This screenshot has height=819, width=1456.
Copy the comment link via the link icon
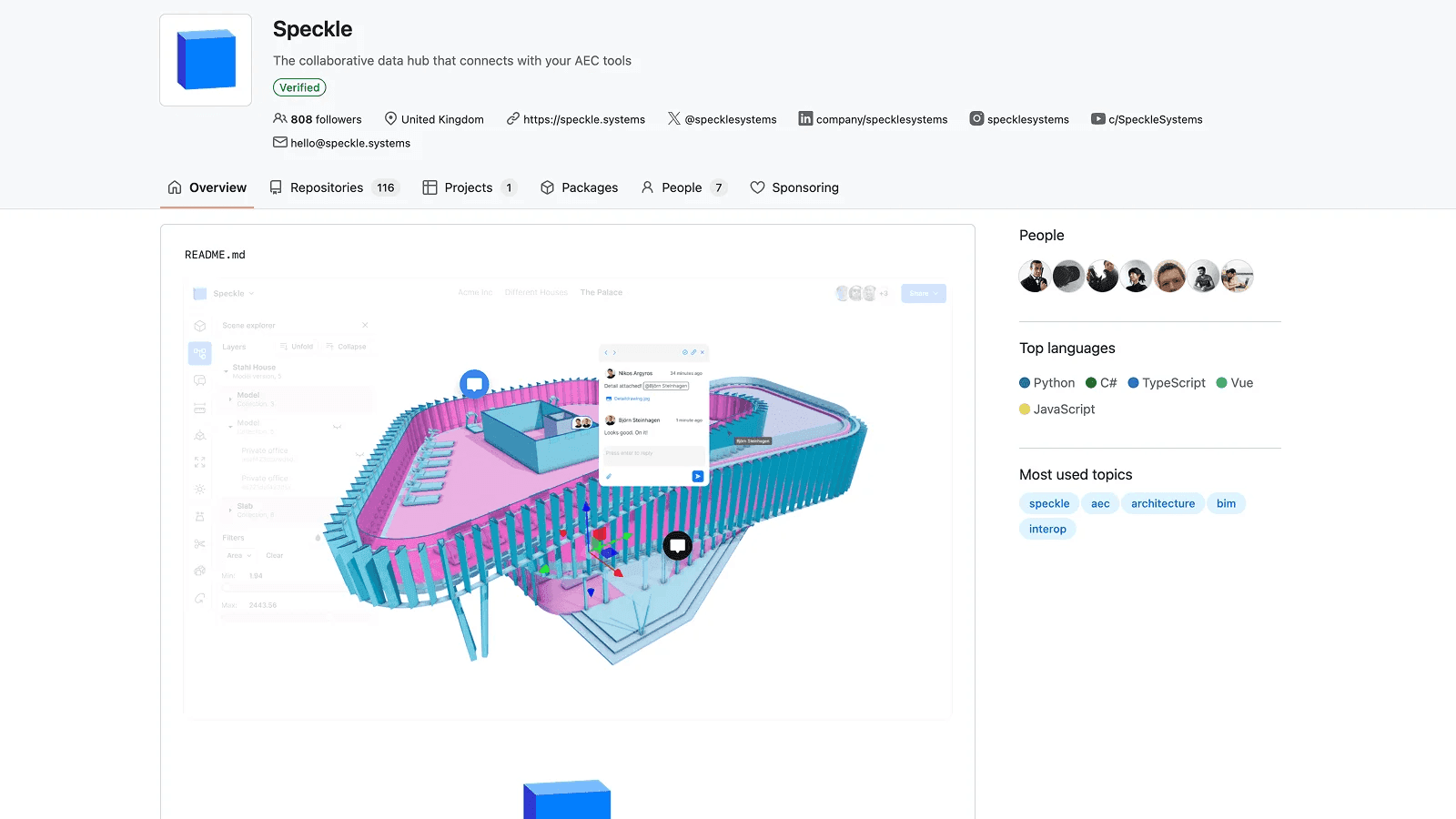[693, 352]
